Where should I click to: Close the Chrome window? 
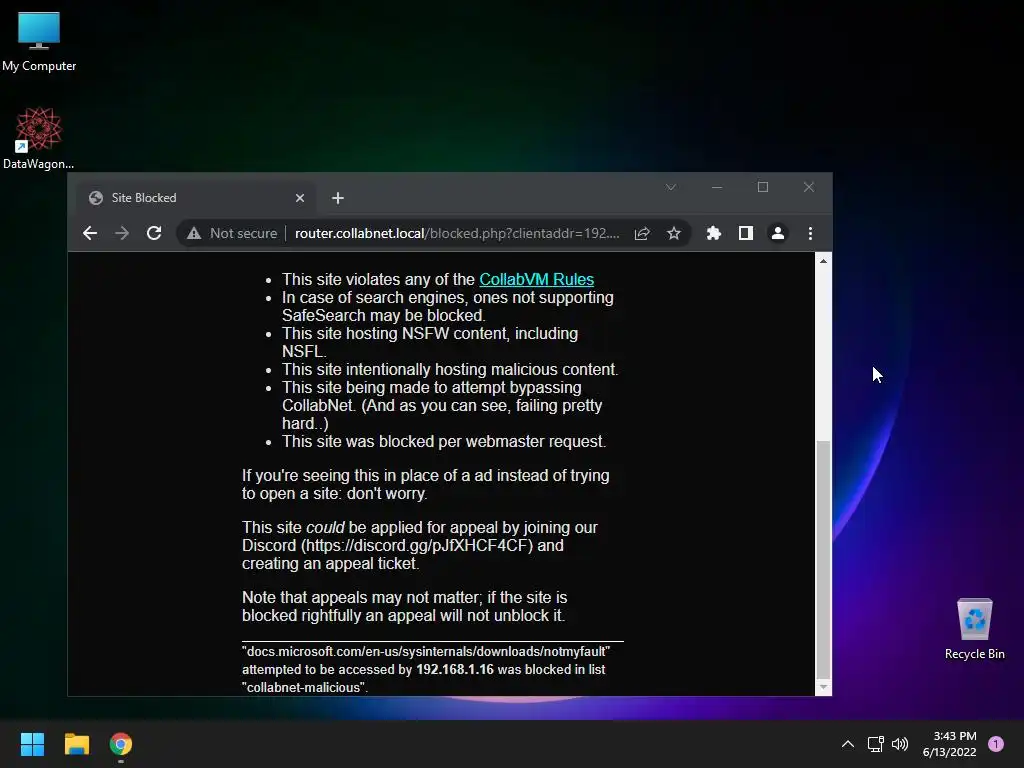tap(808, 187)
